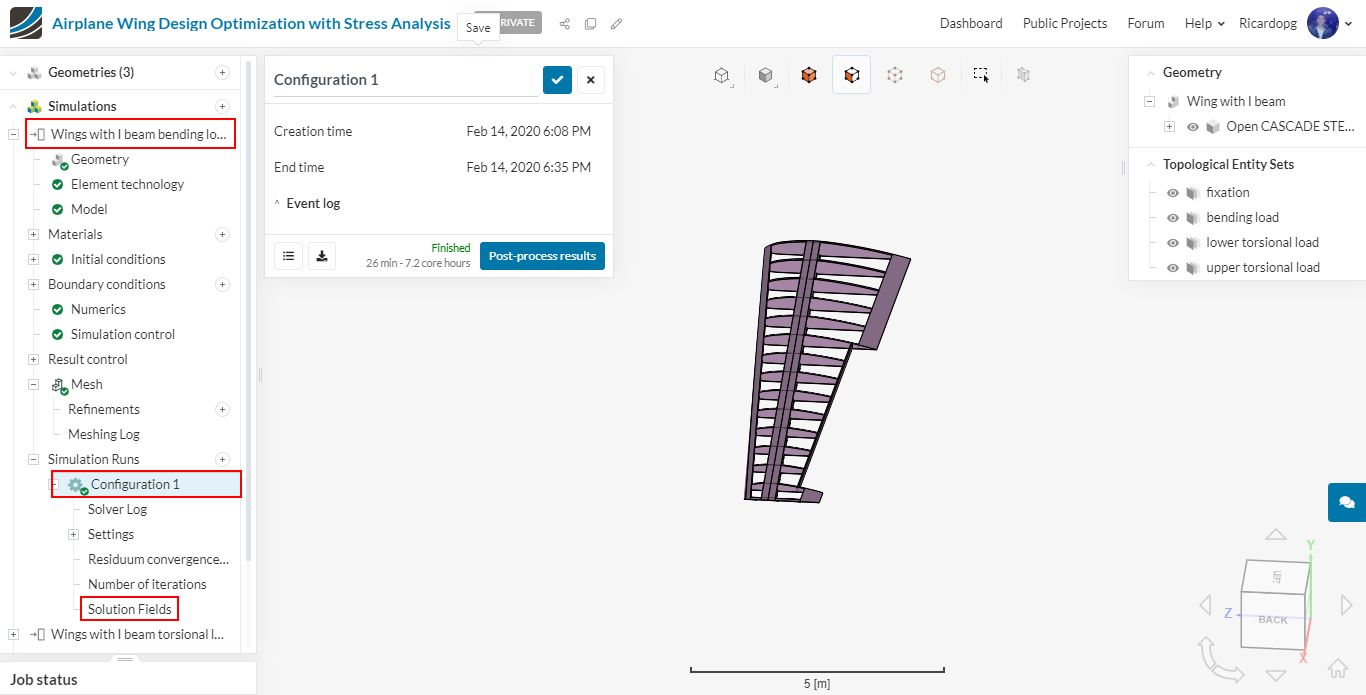The height and width of the screenshot is (695, 1366).
Task: Open the run list view icon
Action: [288, 256]
